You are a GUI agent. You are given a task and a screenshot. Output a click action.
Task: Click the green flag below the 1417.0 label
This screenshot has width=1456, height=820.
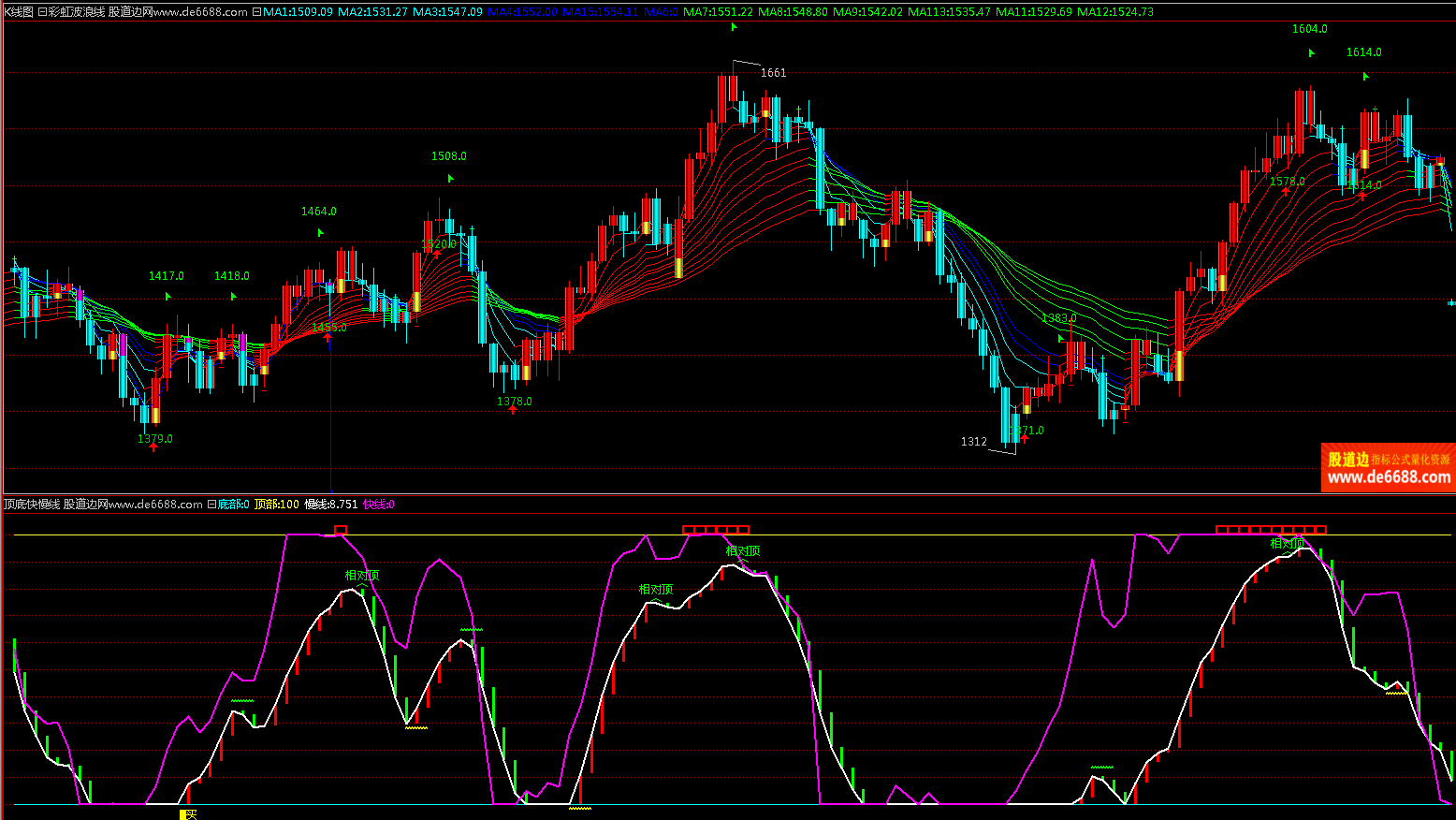(x=167, y=296)
